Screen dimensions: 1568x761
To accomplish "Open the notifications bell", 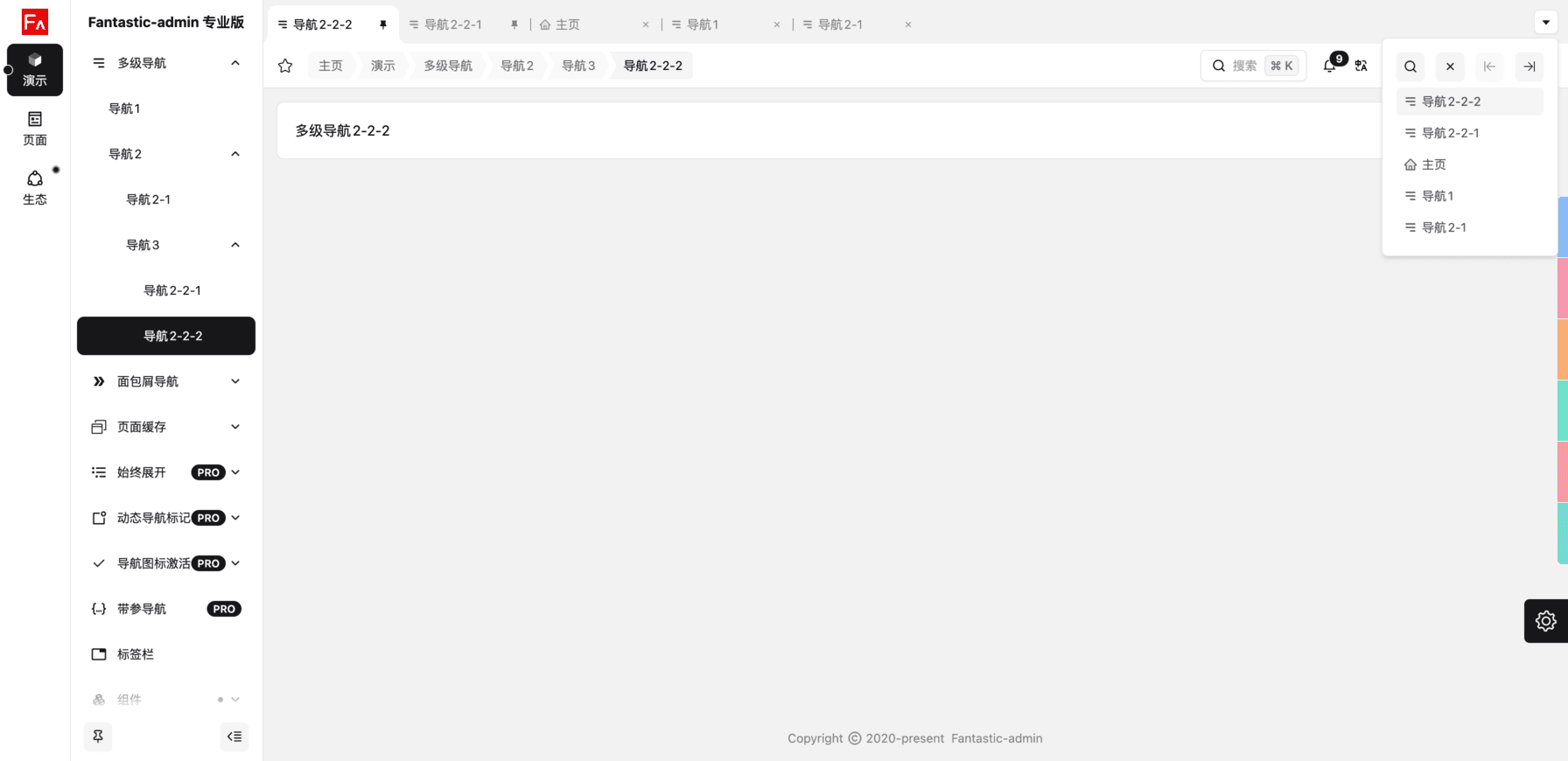I will pyautogui.click(x=1329, y=66).
